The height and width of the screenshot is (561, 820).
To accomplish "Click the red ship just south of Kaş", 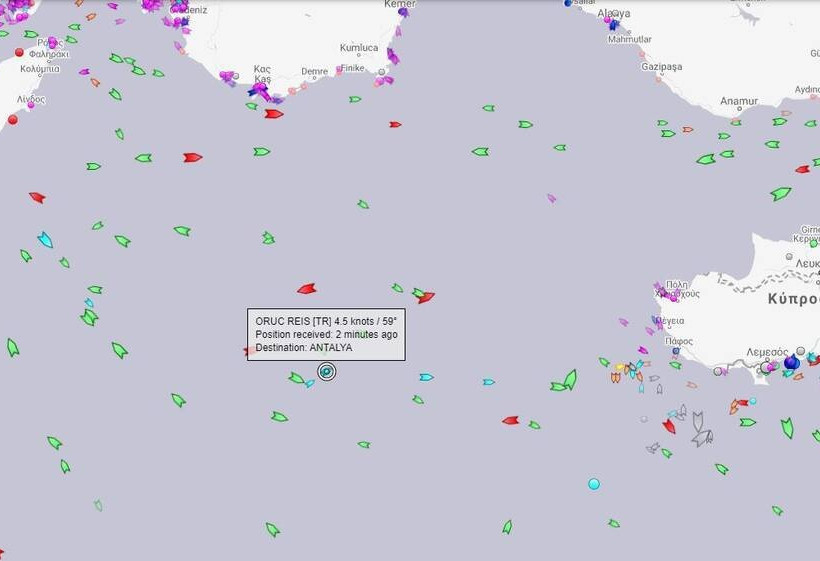I will pyautogui.click(x=273, y=114).
